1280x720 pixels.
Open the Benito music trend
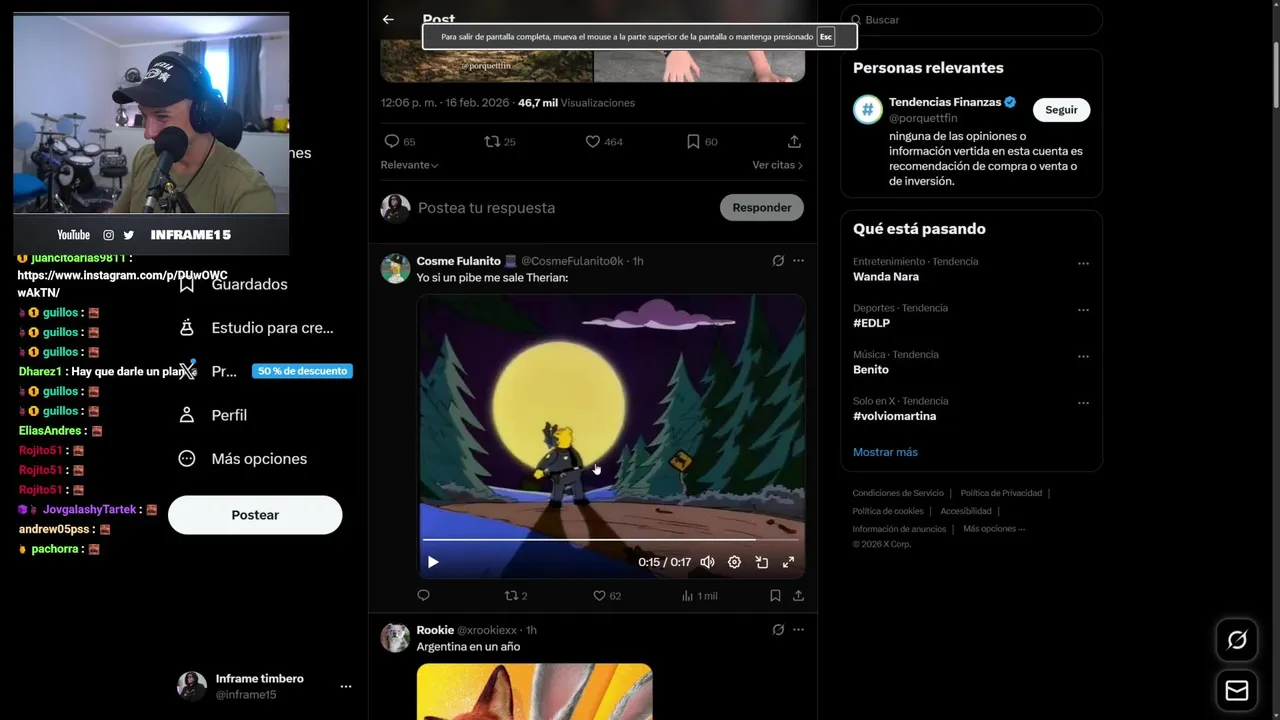870,370
